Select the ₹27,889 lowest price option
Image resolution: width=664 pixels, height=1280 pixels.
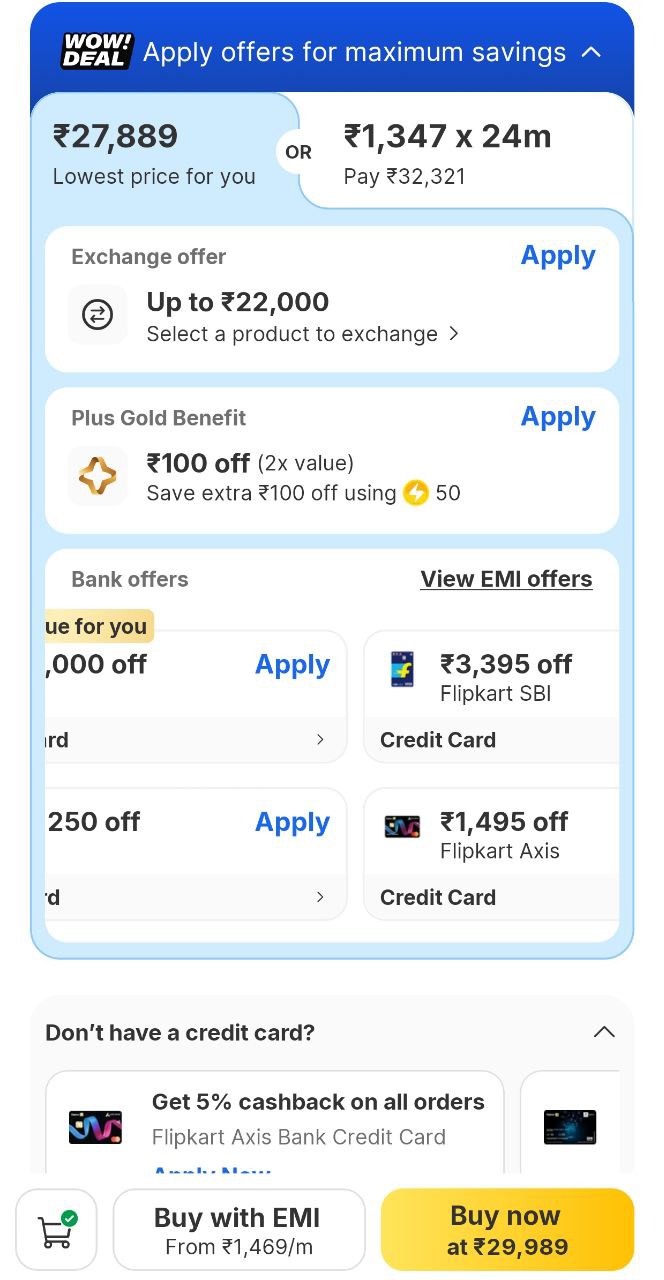(x=155, y=153)
